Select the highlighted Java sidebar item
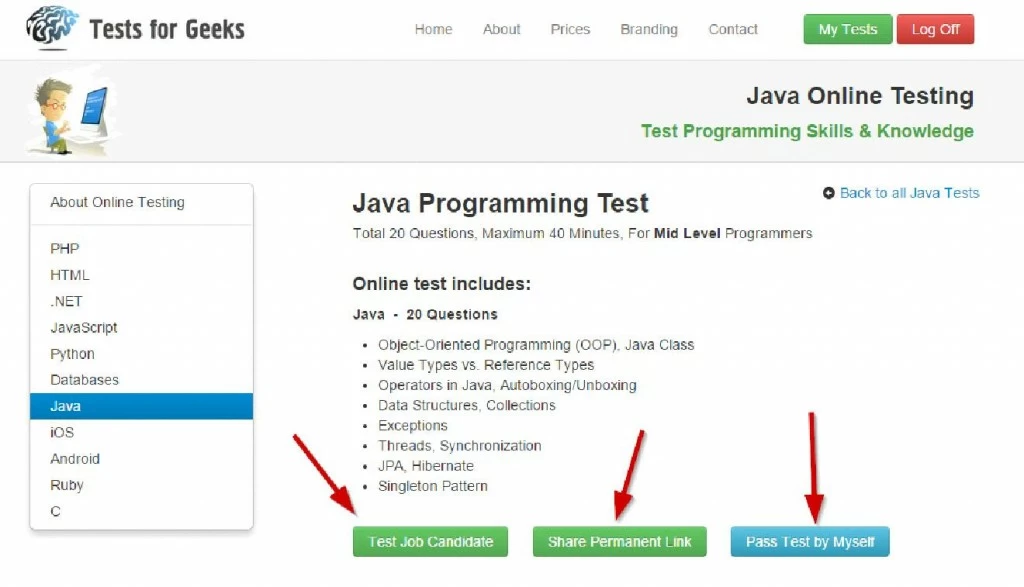This screenshot has width=1024, height=587. pyautogui.click(x=141, y=406)
